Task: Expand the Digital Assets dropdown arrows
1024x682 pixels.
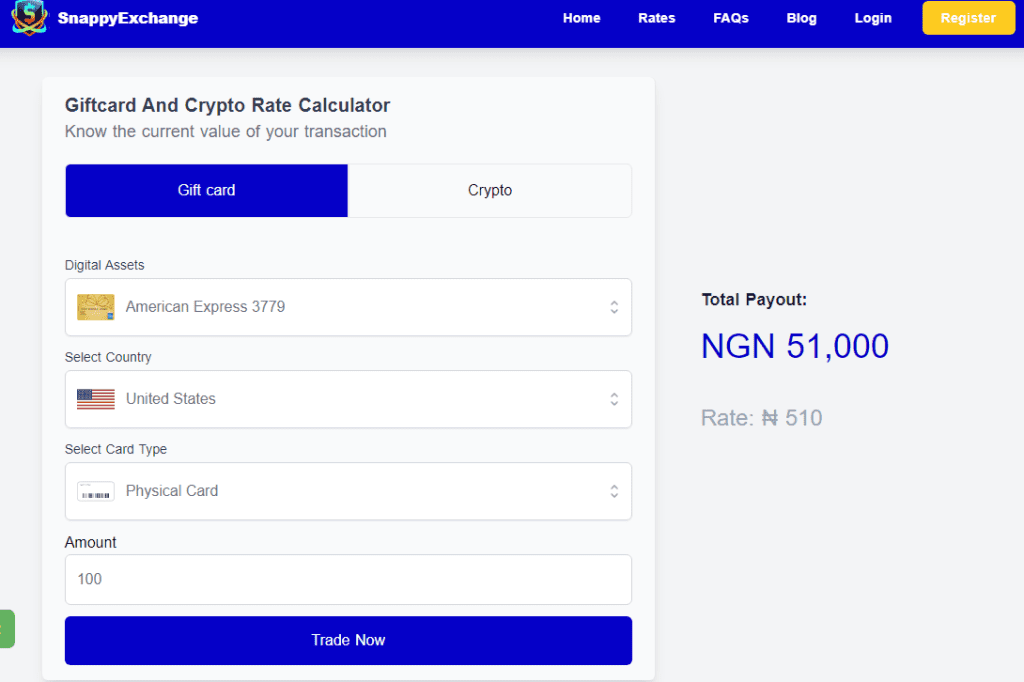Action: point(614,307)
